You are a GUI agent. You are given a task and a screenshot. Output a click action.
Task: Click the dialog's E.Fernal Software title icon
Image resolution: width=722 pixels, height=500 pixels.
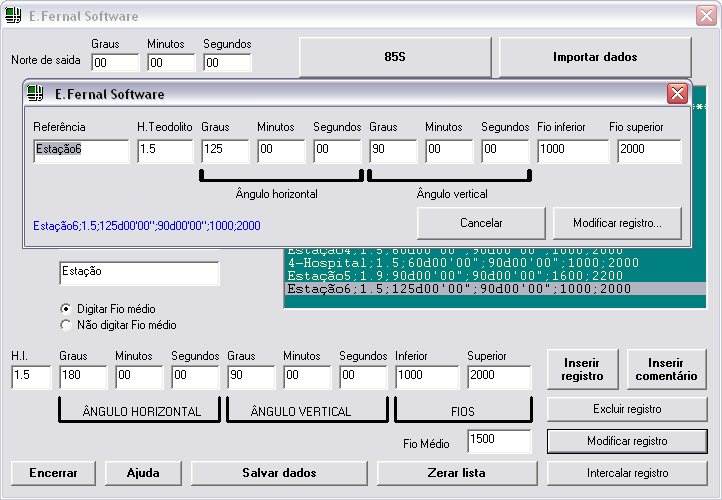tap(36, 94)
